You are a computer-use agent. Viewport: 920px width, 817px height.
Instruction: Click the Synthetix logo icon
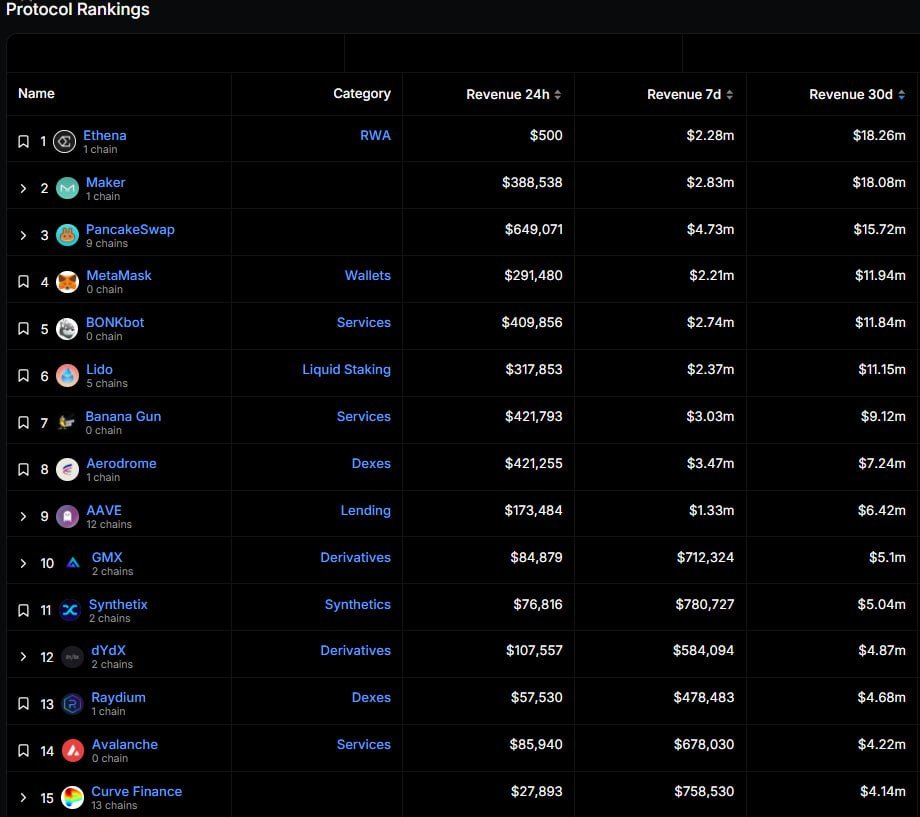click(70, 610)
